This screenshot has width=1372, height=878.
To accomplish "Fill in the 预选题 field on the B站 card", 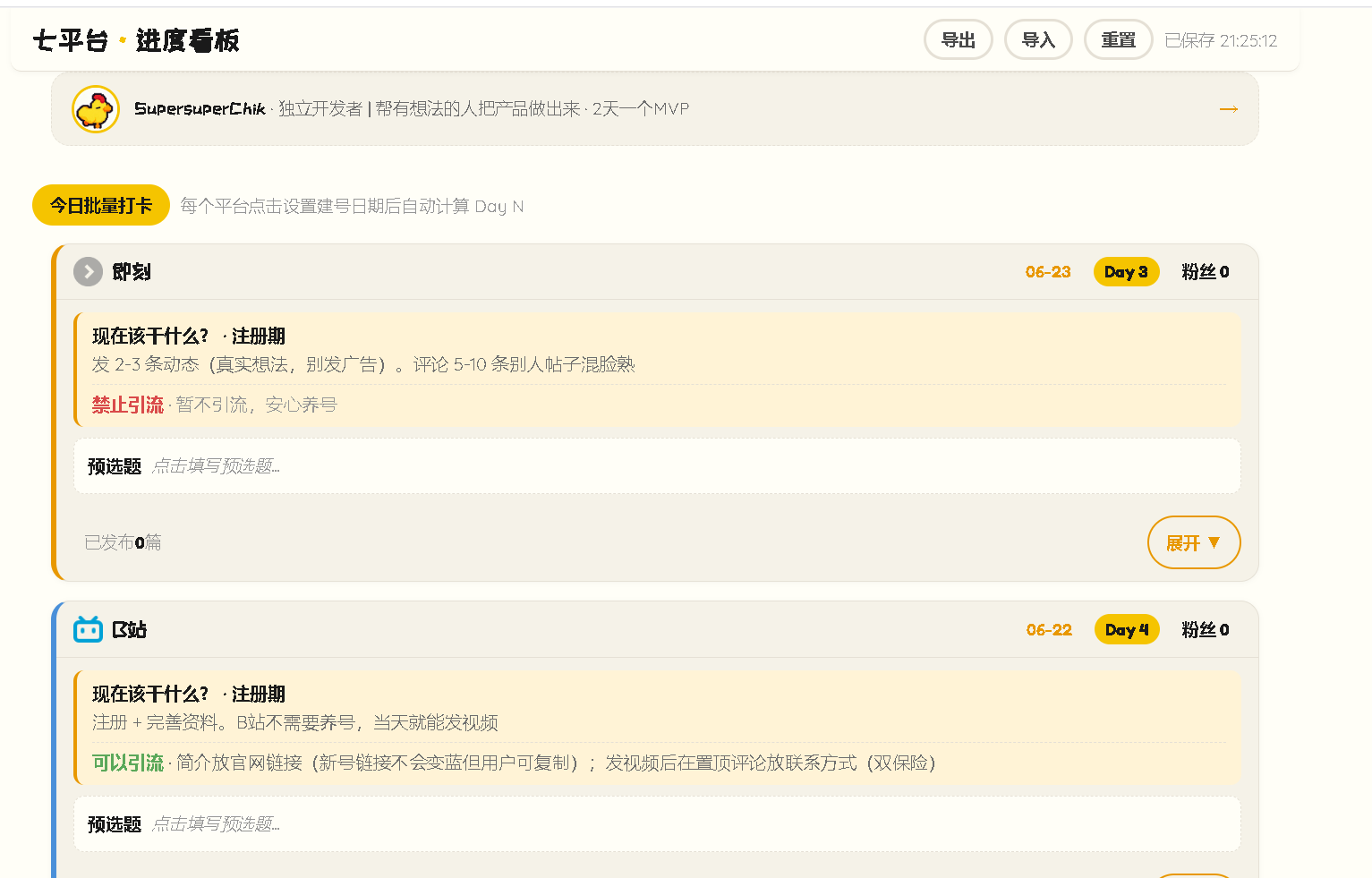I will point(657,823).
